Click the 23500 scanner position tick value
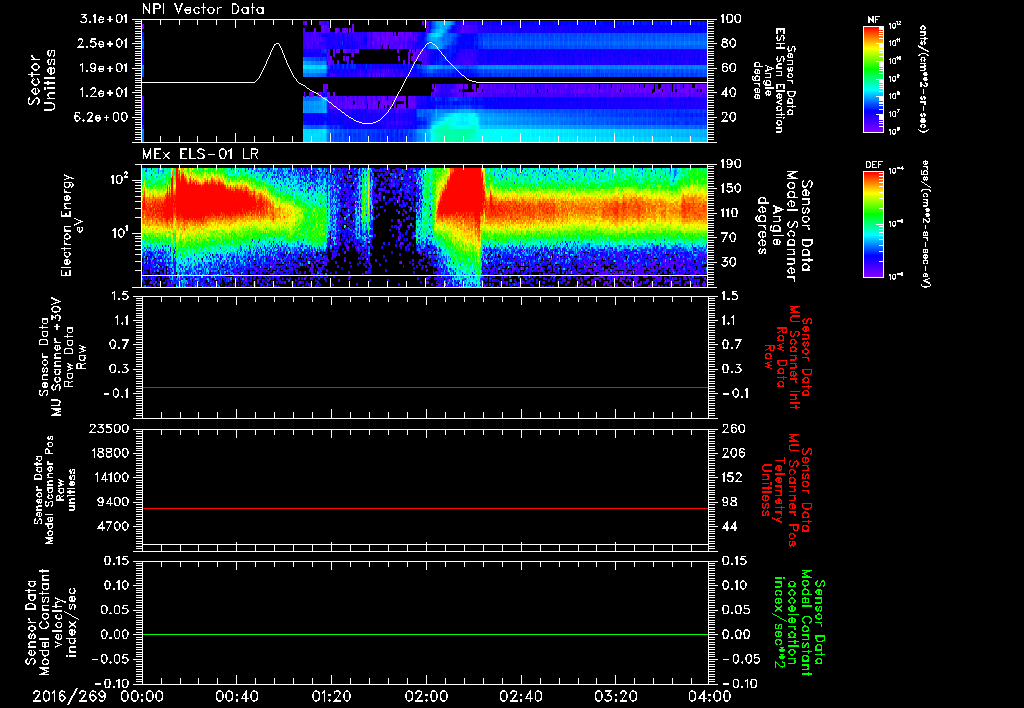 point(109,428)
